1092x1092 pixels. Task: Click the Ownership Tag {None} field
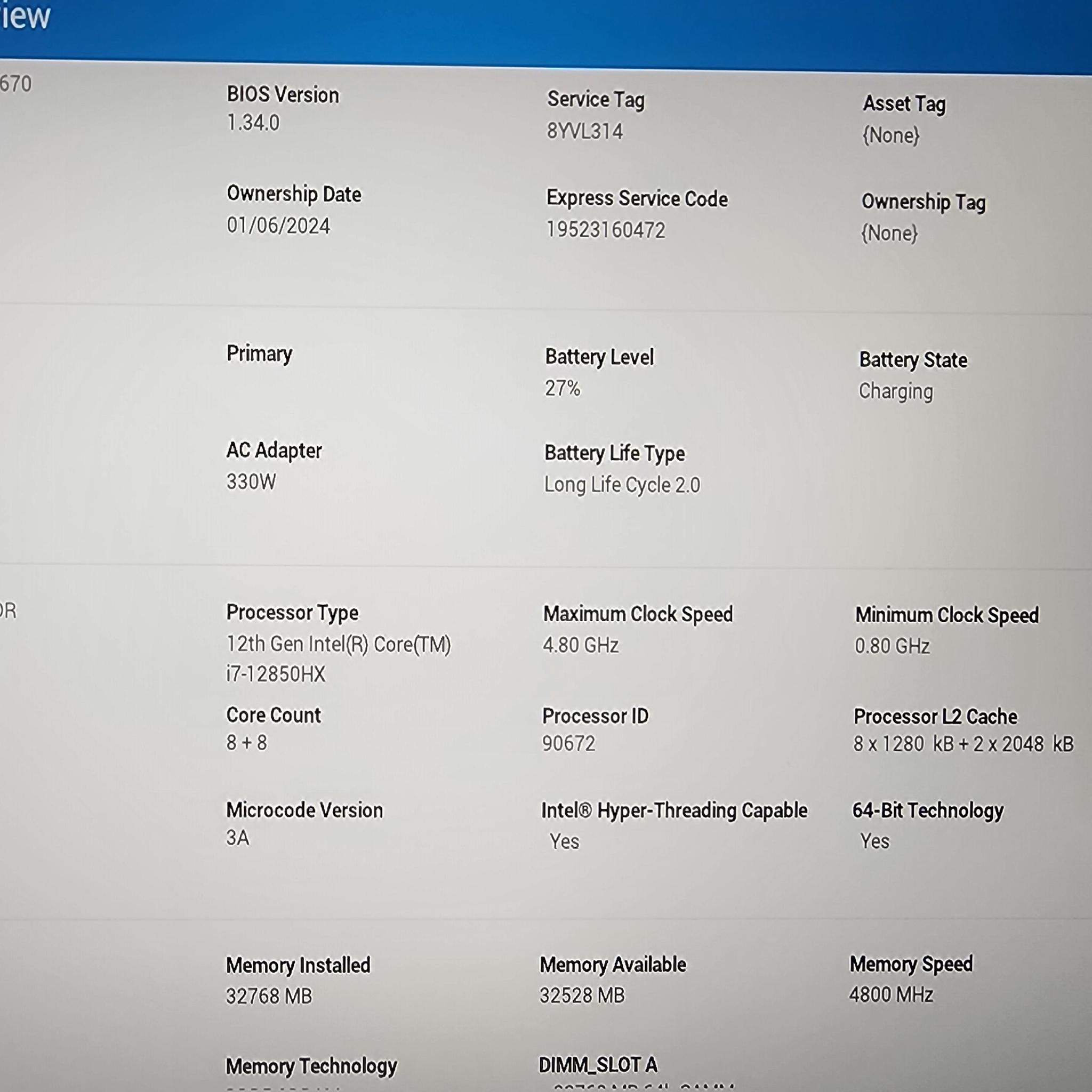pos(889,234)
